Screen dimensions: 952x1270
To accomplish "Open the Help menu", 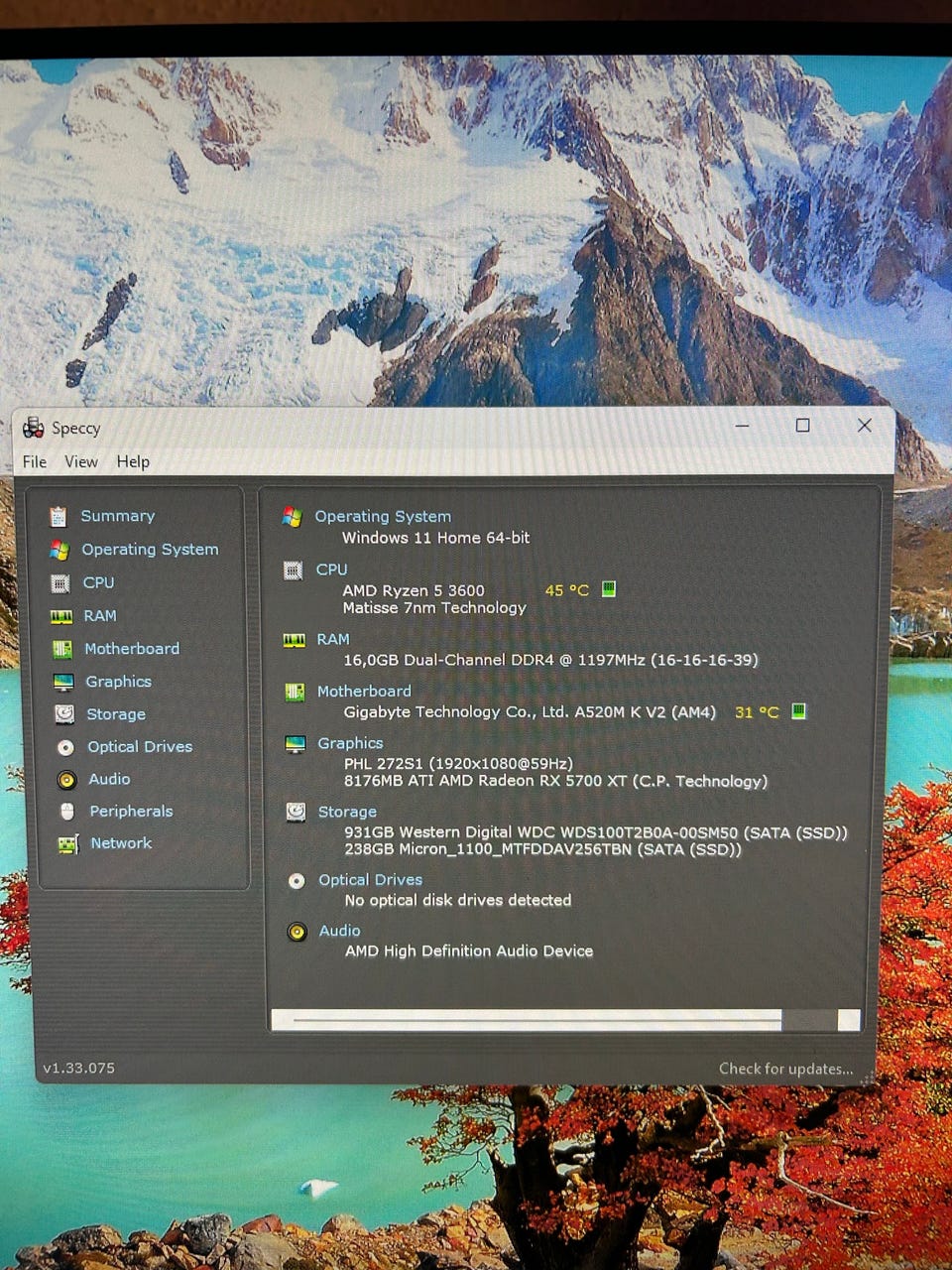I will pyautogui.click(x=133, y=461).
